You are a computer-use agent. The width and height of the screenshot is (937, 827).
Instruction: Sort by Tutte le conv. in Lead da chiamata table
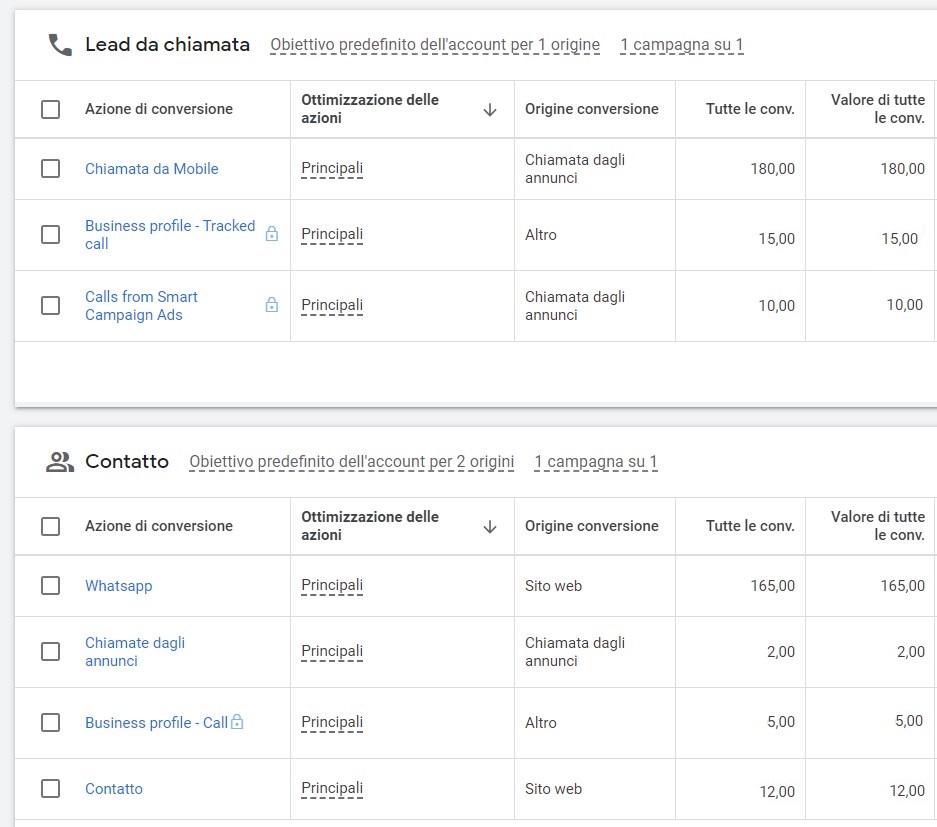(x=750, y=109)
